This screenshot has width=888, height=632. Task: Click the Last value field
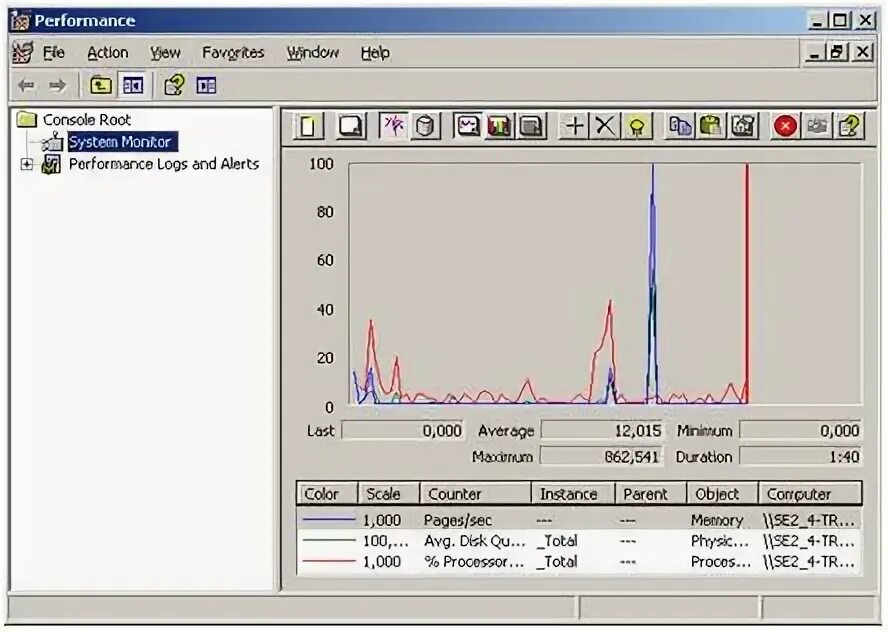403,430
